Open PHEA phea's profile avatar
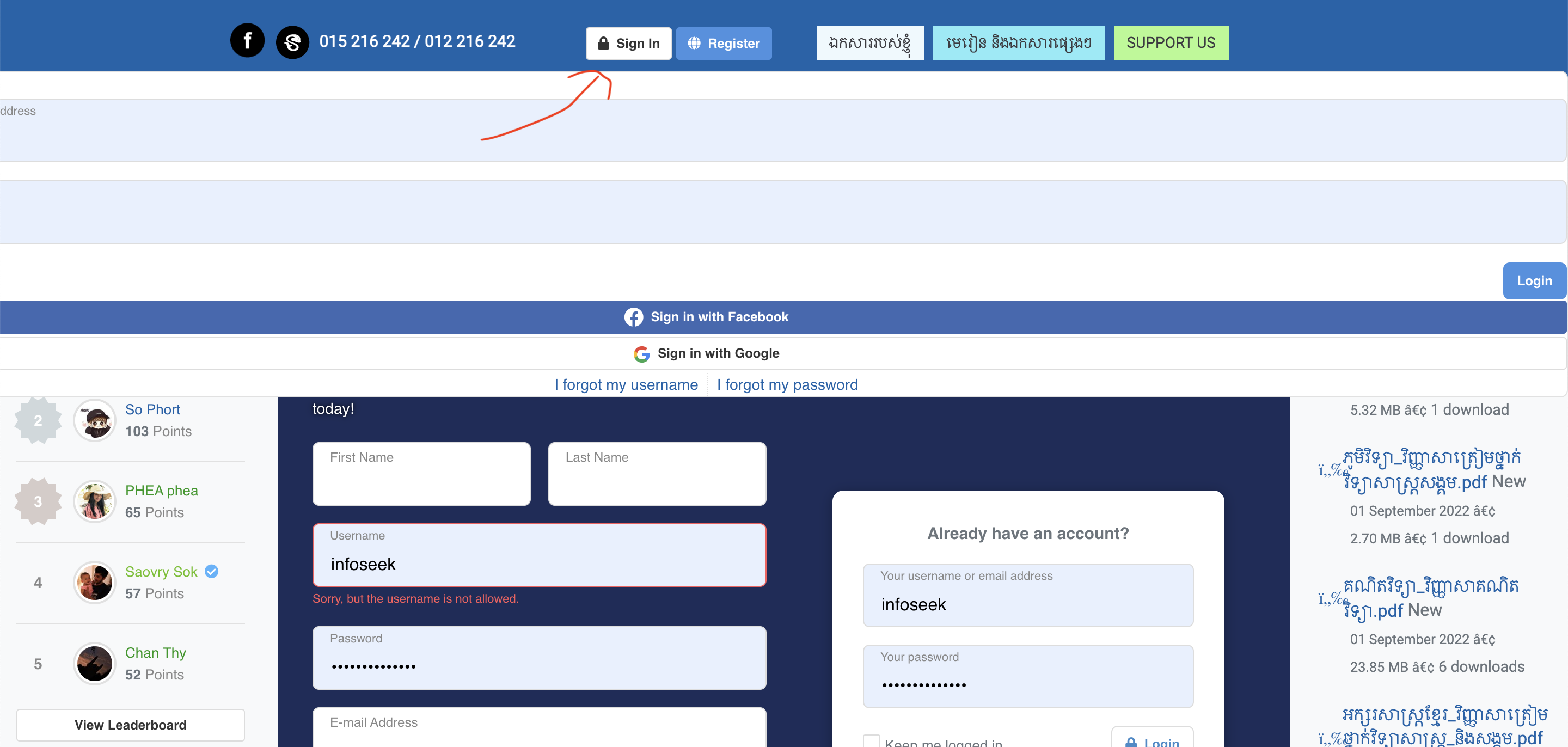1568x747 pixels. point(95,501)
